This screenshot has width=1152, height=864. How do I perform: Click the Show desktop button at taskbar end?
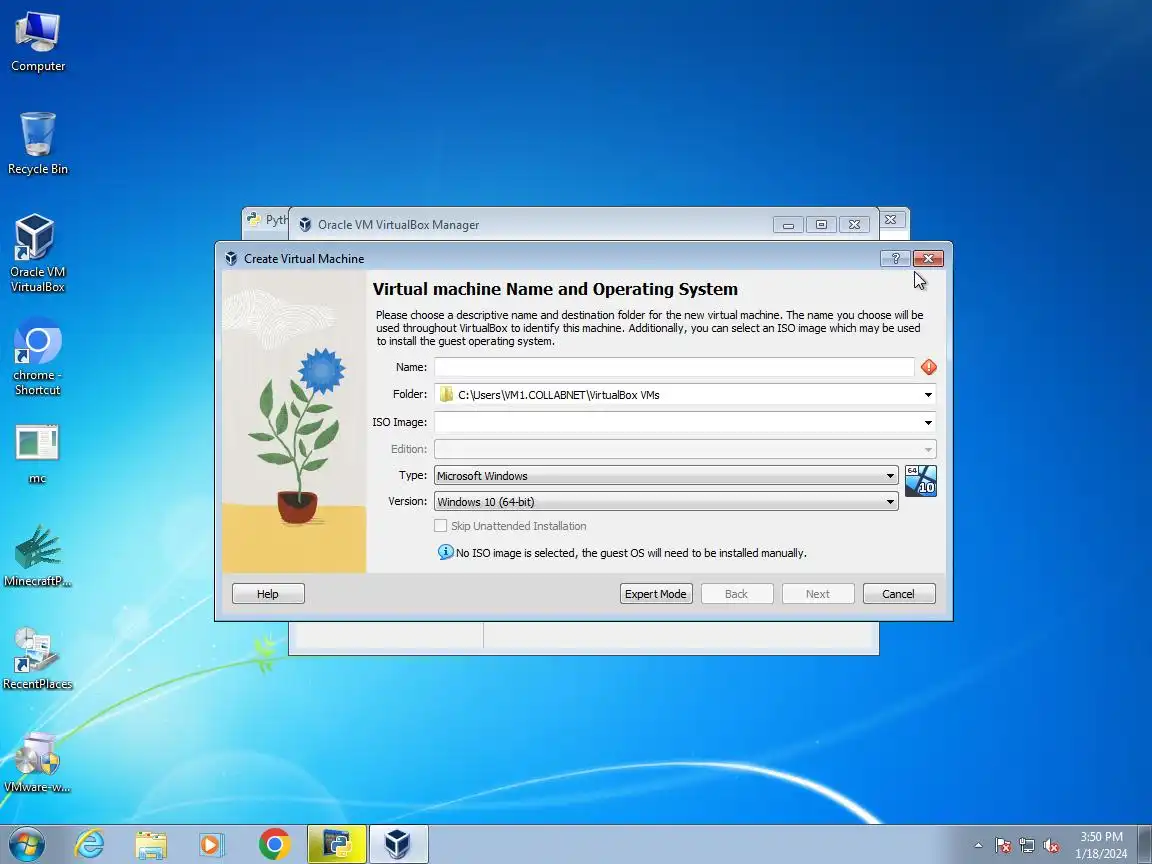1145,845
